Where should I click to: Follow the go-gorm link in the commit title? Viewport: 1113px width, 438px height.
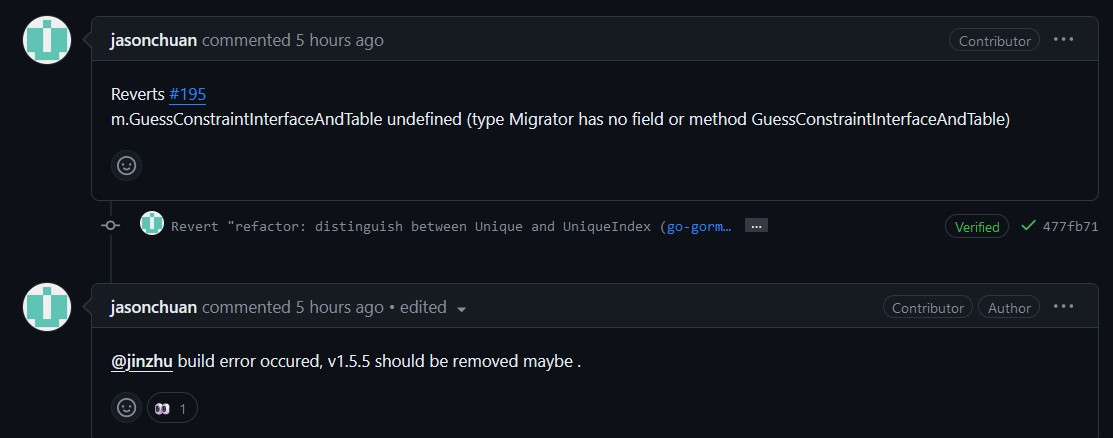click(x=699, y=226)
